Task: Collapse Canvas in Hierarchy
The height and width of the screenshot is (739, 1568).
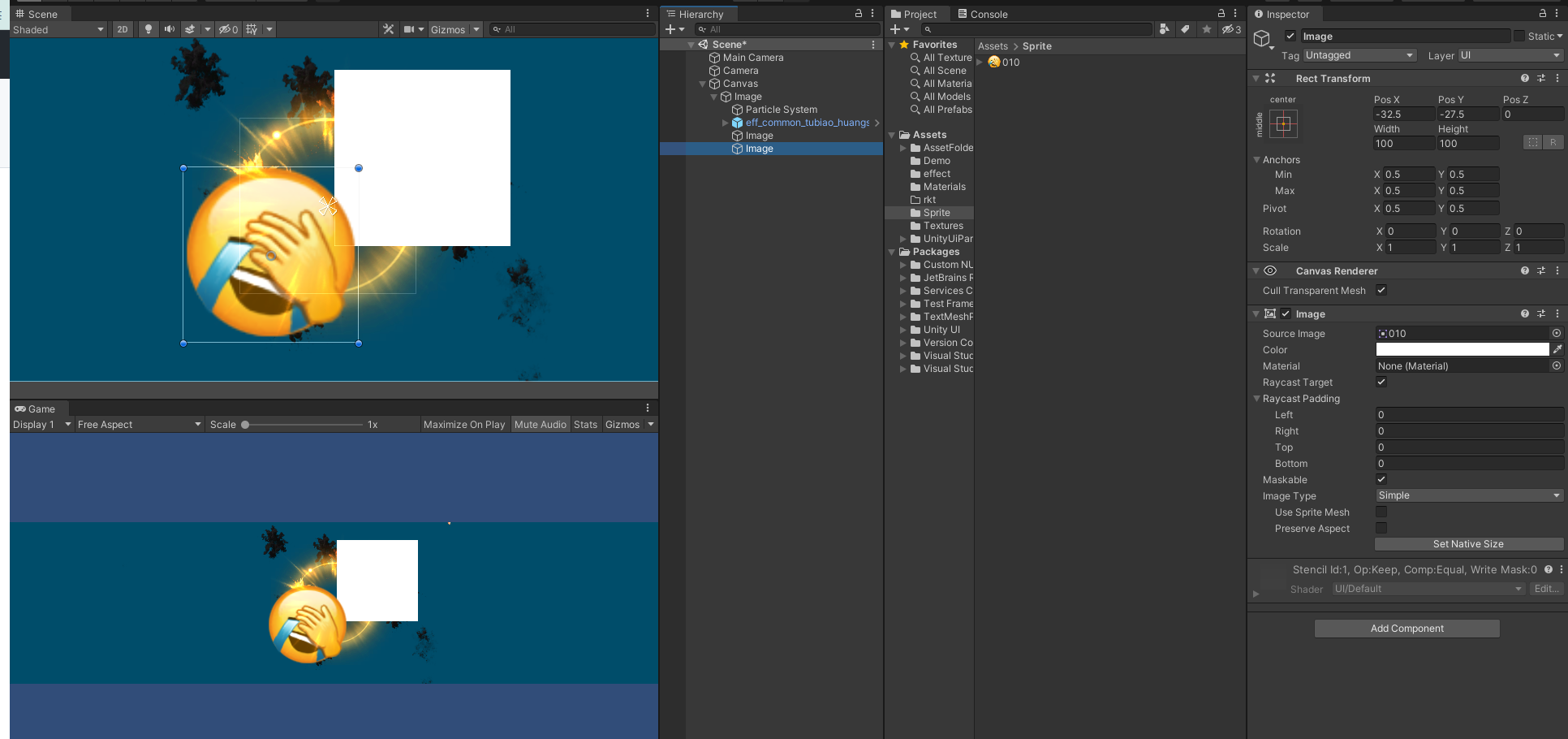Action: pos(703,84)
